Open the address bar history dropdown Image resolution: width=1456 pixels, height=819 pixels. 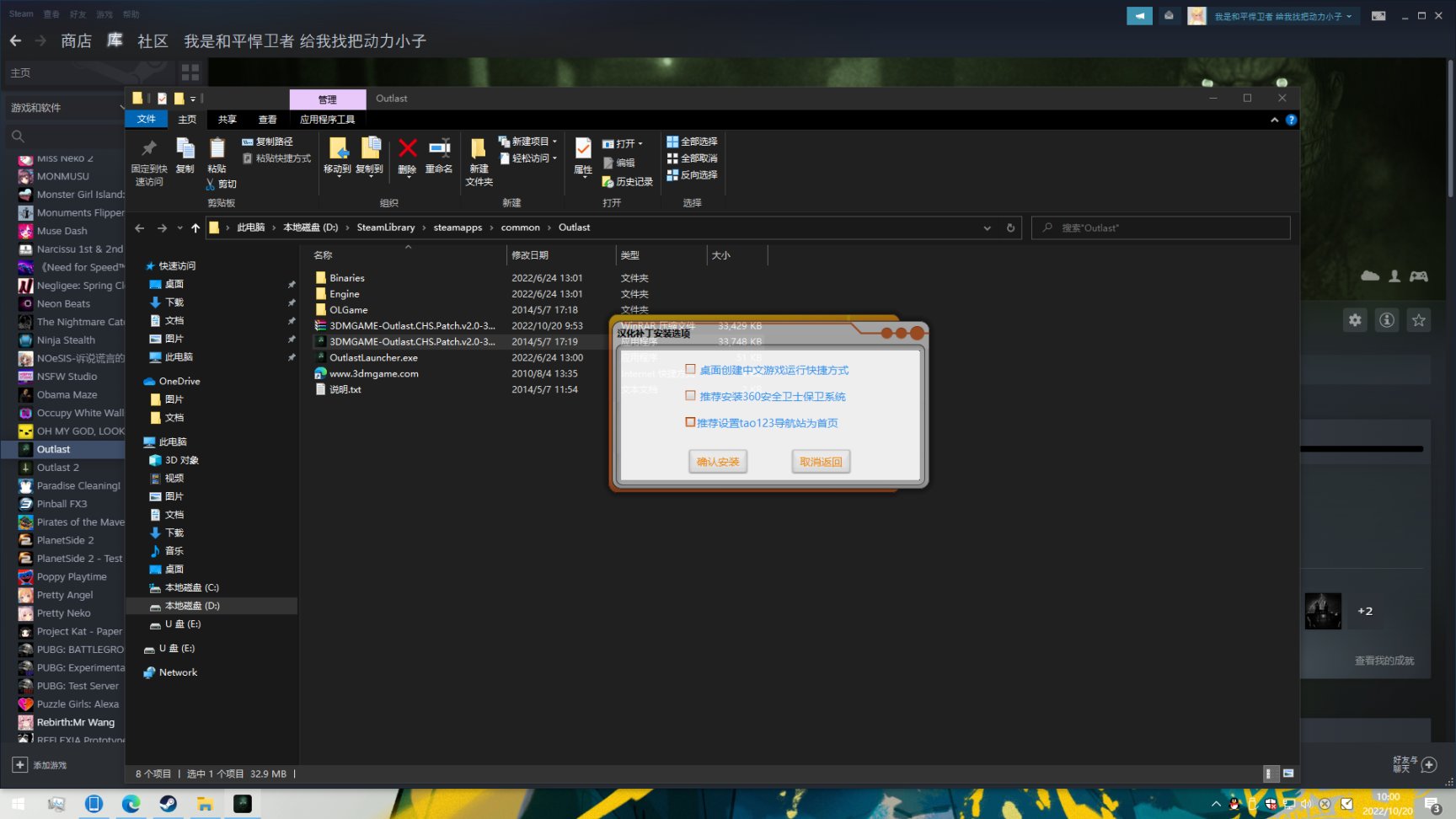coord(988,227)
